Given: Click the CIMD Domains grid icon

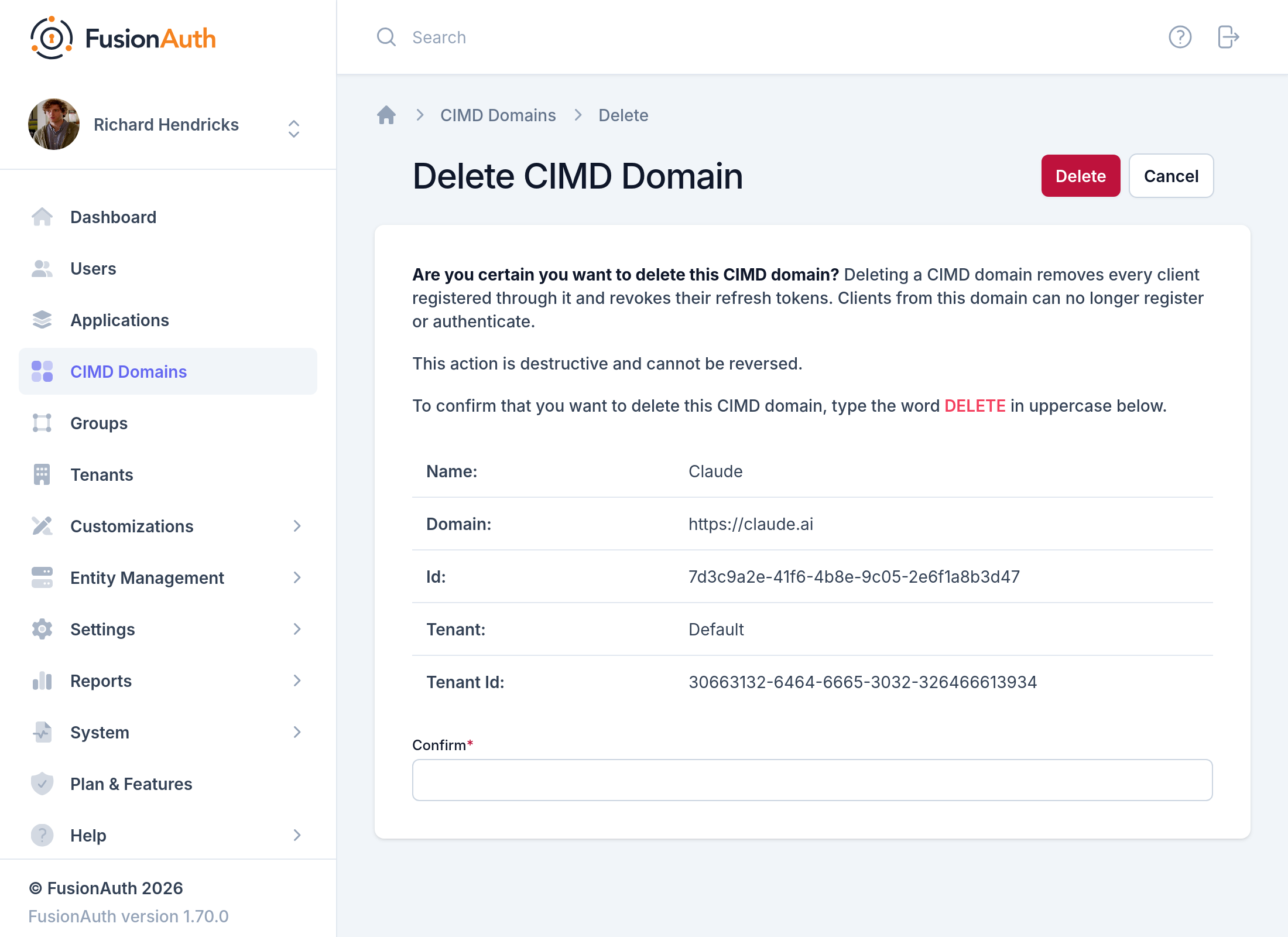Looking at the screenshot, I should pyautogui.click(x=42, y=371).
